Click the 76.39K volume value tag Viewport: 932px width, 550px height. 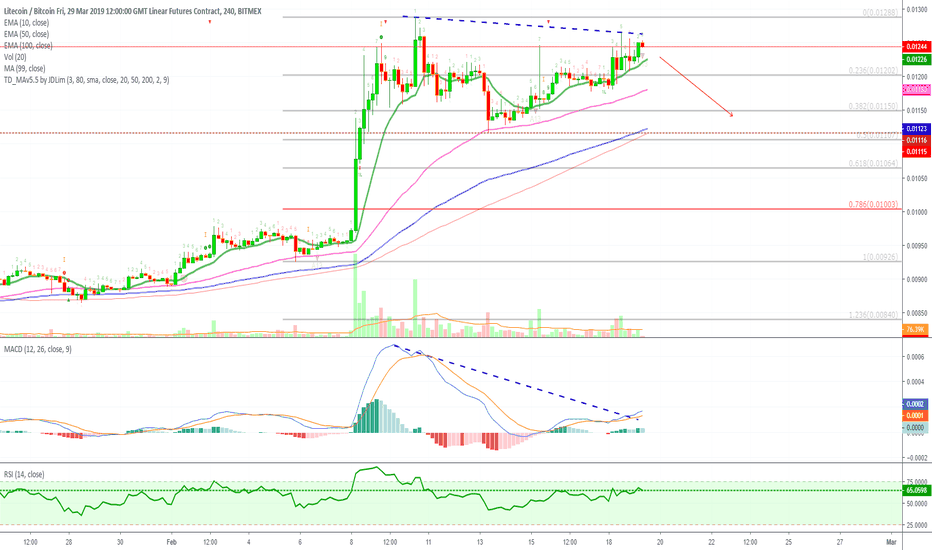(x=916, y=329)
